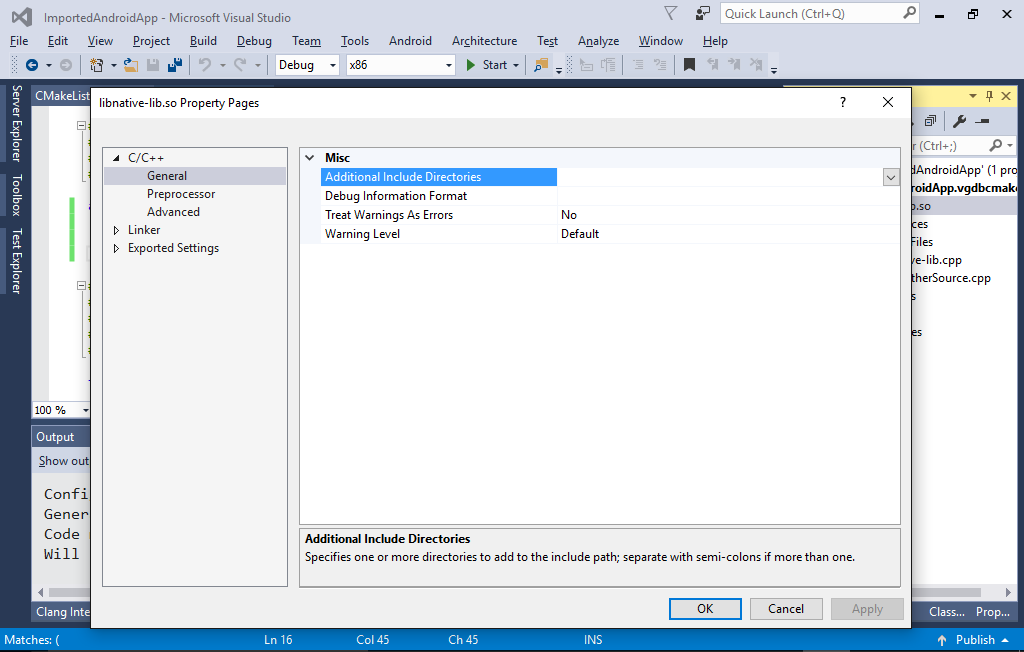
Task: Select the Treat Warnings As Errors value
Action: click(728, 215)
